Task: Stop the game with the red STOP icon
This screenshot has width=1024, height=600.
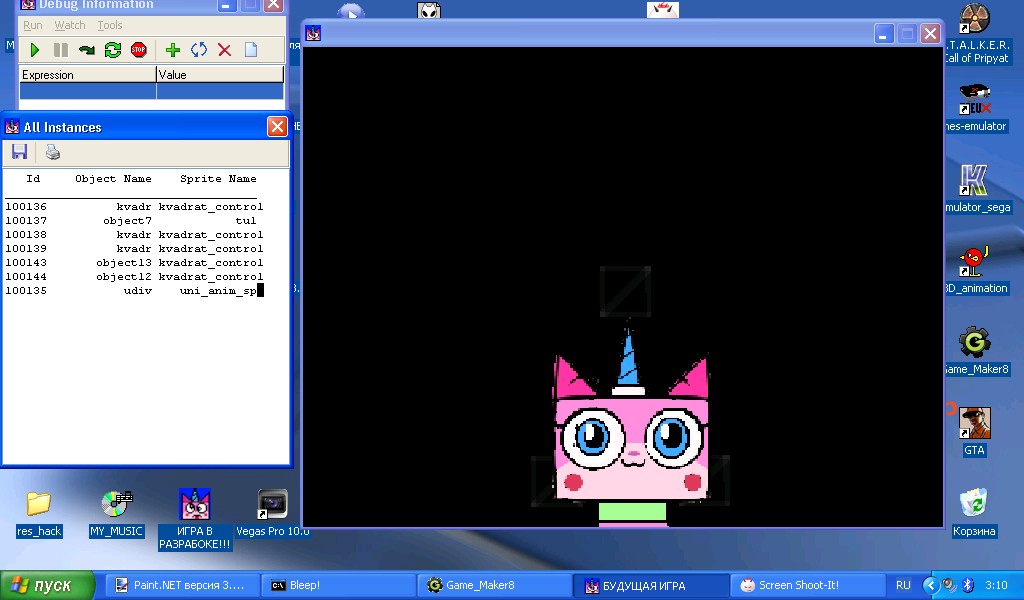Action: pyautogui.click(x=138, y=50)
